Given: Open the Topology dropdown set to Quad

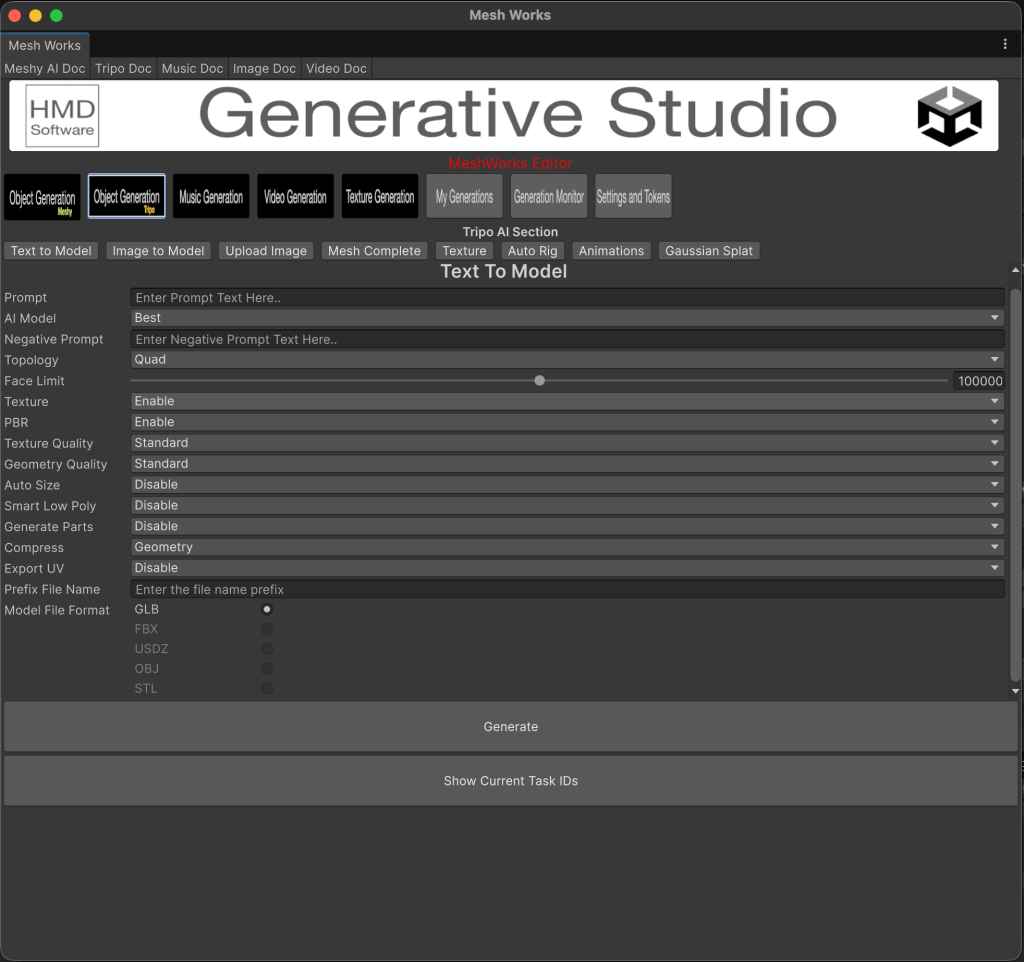Looking at the screenshot, I should [x=567, y=360].
